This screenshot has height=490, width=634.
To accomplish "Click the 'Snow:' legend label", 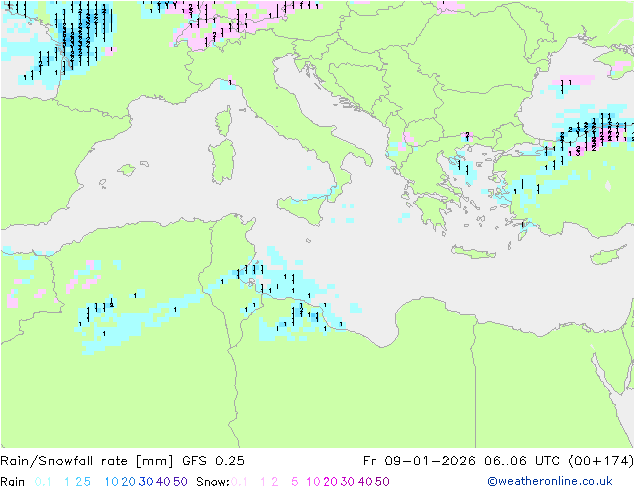I will [x=213, y=482].
